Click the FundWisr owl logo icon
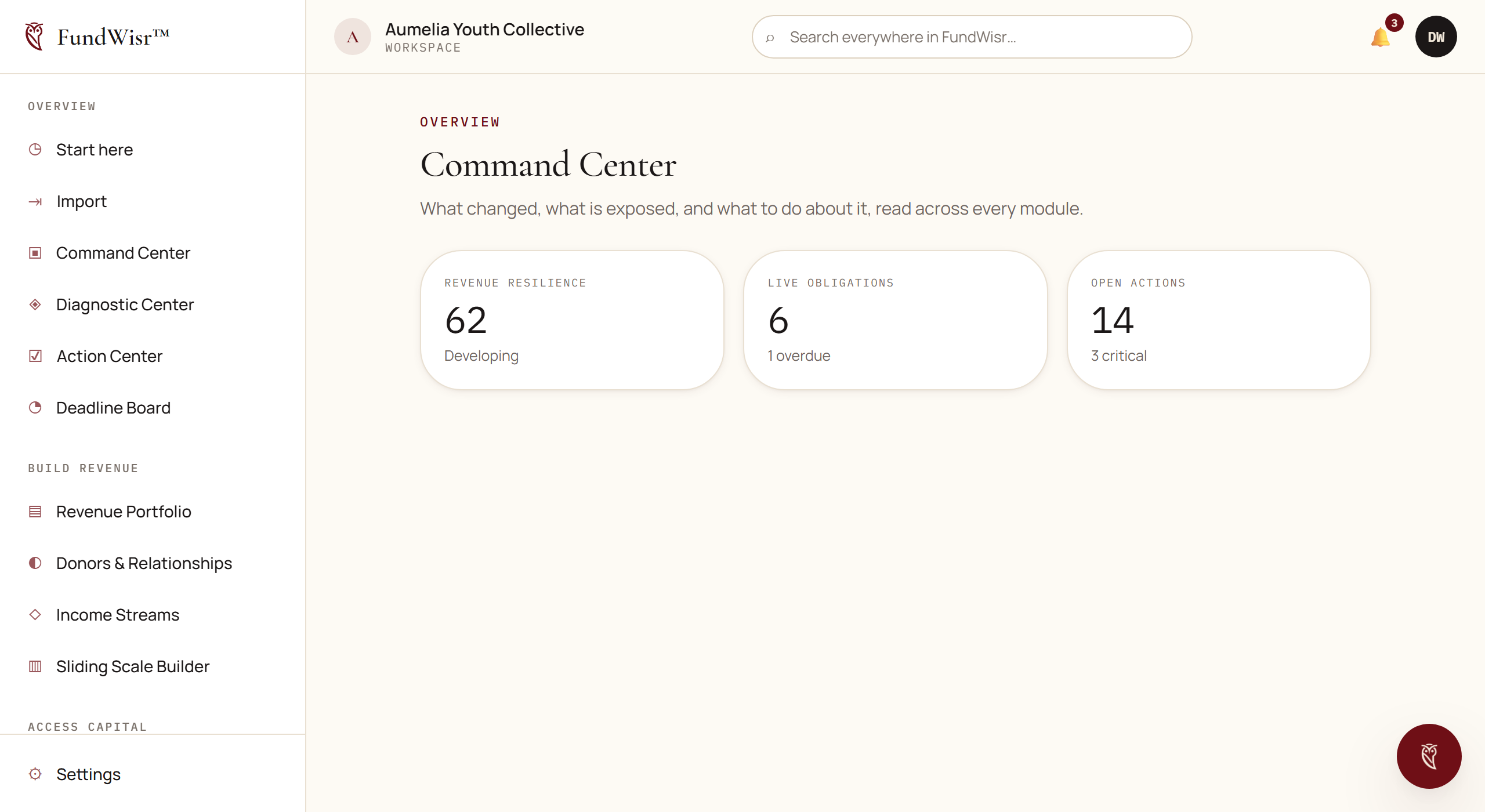This screenshot has height=812, width=1485. pyautogui.click(x=34, y=37)
